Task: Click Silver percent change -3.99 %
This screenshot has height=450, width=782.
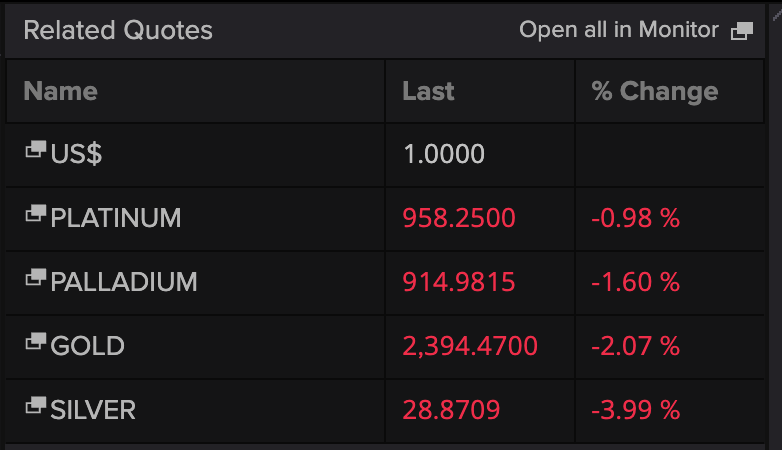Action: (635, 410)
